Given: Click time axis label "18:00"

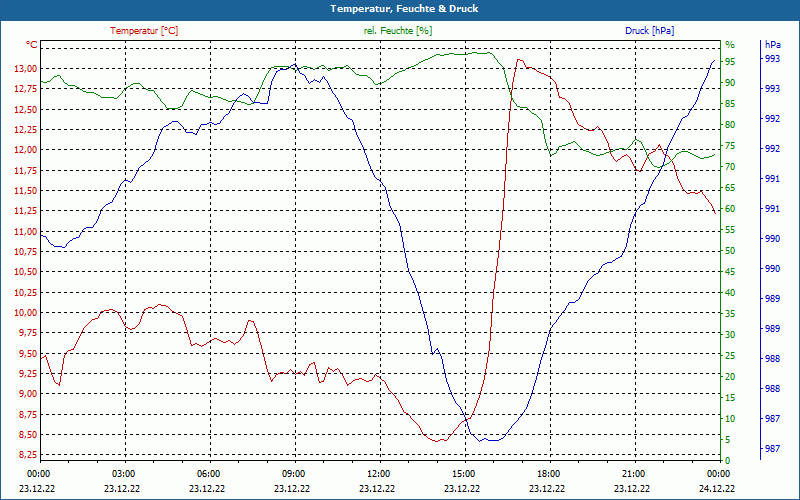Looking at the screenshot, I should coord(548,473).
